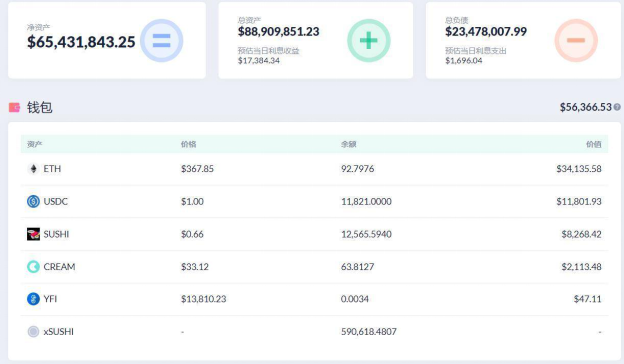
Task: Click the wallet total $56,366.53
Action: 585,107
